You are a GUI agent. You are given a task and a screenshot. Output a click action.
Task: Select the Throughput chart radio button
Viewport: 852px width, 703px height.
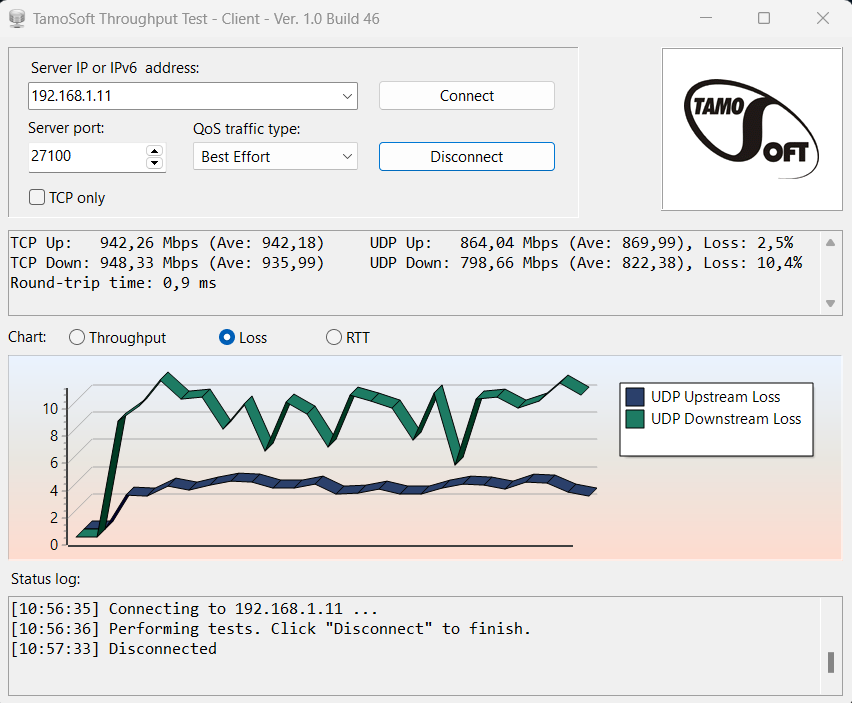pyautogui.click(x=77, y=337)
